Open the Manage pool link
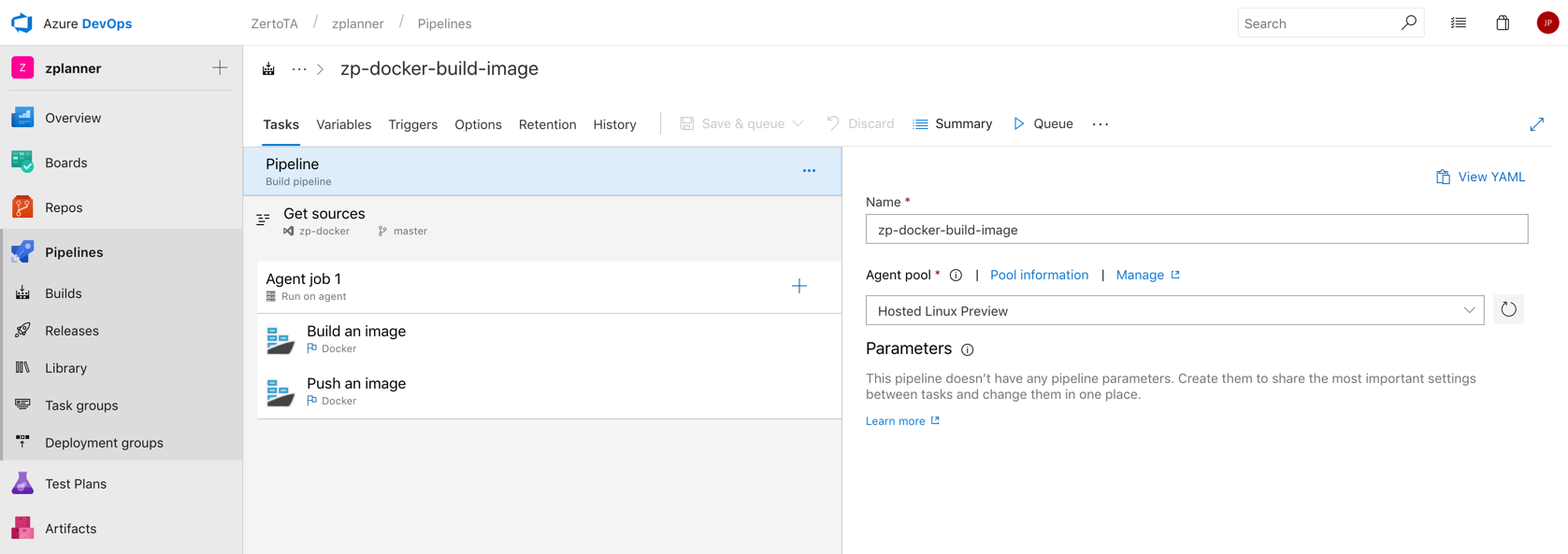Screen dimensions: 1568x554 (1147, 276)
